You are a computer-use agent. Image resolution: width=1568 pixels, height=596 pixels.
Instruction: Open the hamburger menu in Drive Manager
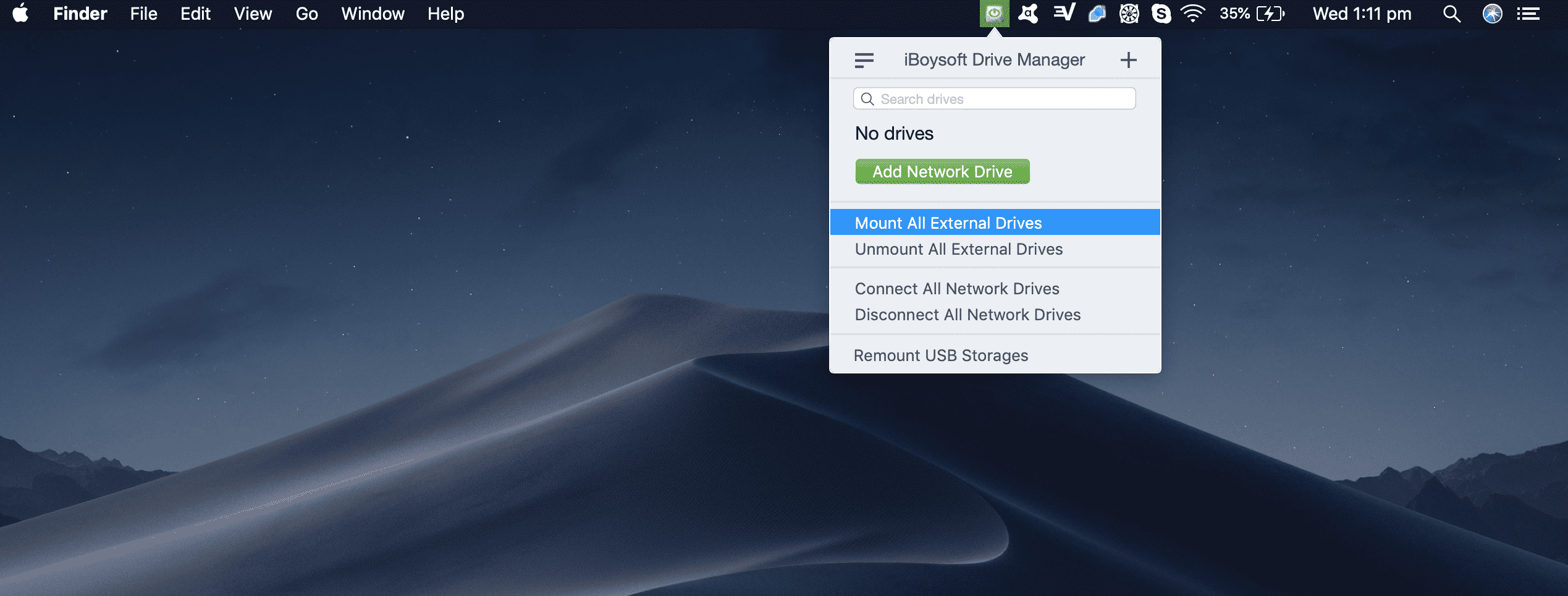pos(864,60)
